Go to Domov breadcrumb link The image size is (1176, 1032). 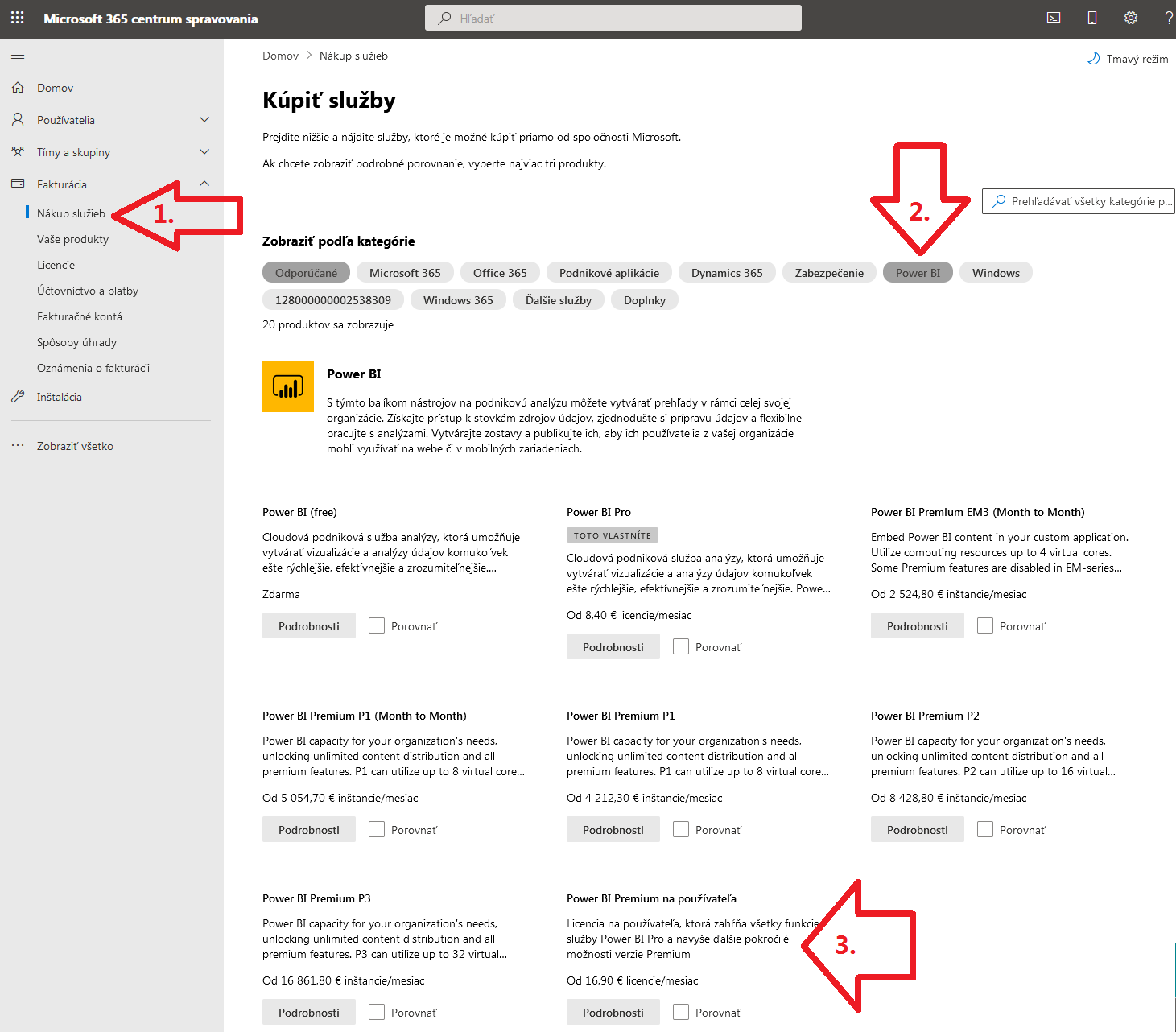(280, 56)
